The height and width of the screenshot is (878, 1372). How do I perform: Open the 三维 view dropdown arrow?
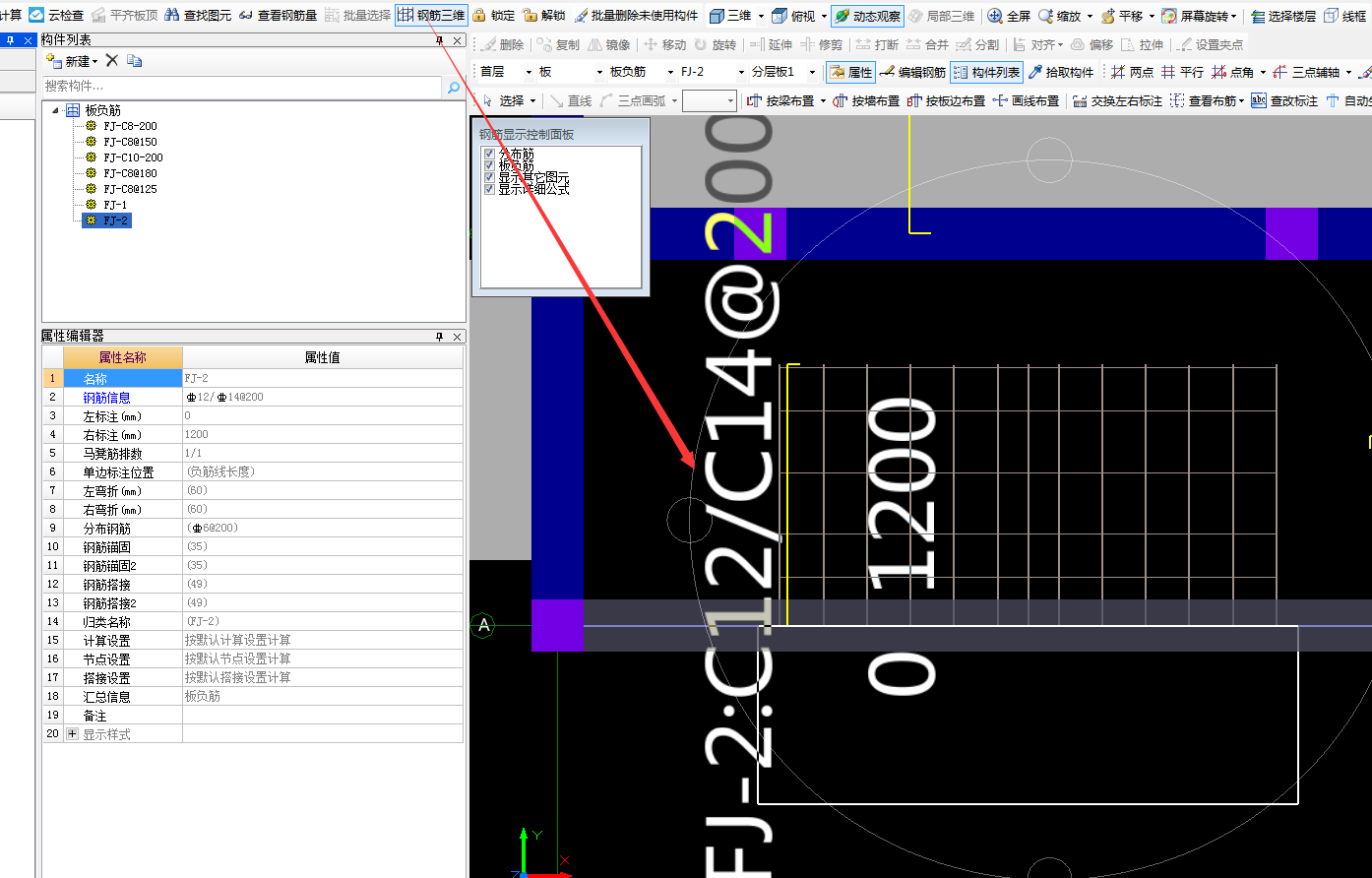(x=761, y=16)
